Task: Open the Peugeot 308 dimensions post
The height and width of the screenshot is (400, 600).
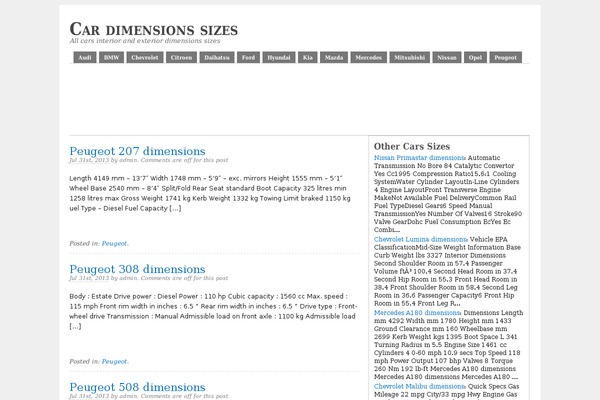Action: click(137, 269)
